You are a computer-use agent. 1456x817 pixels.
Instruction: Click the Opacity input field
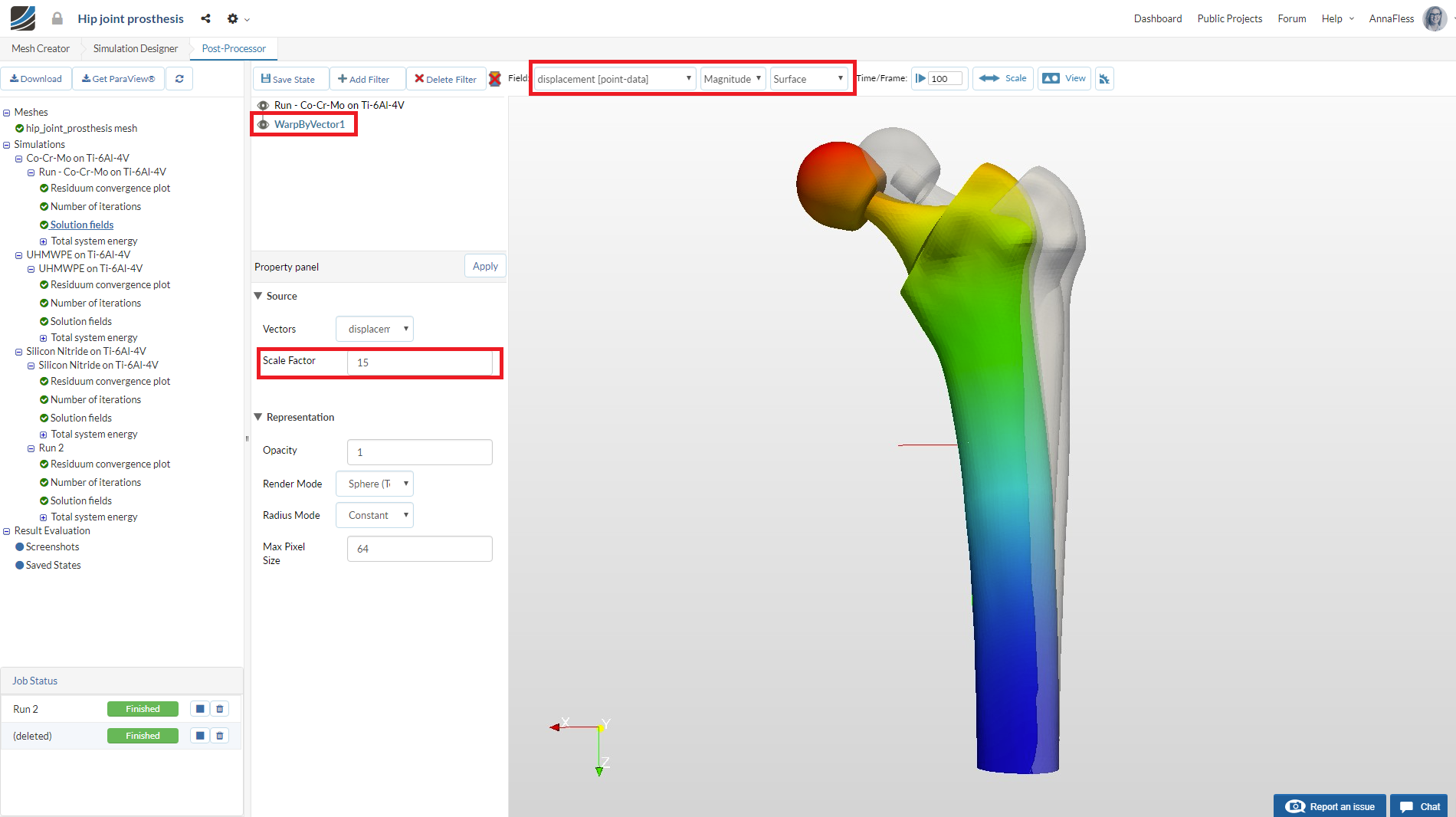[420, 452]
